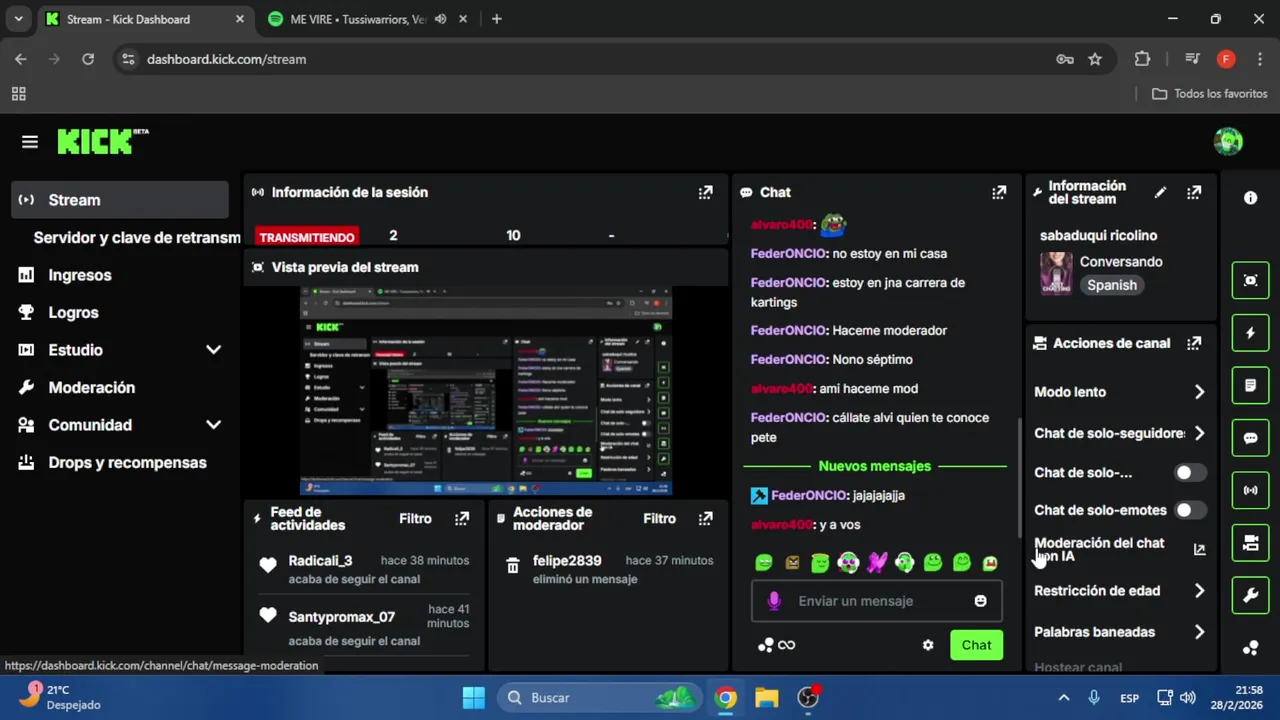This screenshot has width=1280, height=720.
Task: Open Restricción de edad options chevron
Action: click(x=1199, y=591)
